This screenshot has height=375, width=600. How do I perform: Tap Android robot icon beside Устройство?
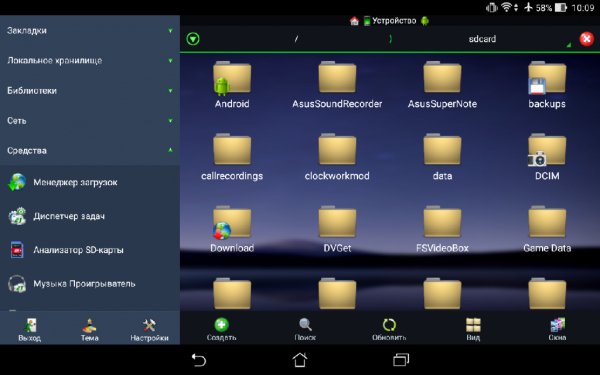tap(425, 21)
